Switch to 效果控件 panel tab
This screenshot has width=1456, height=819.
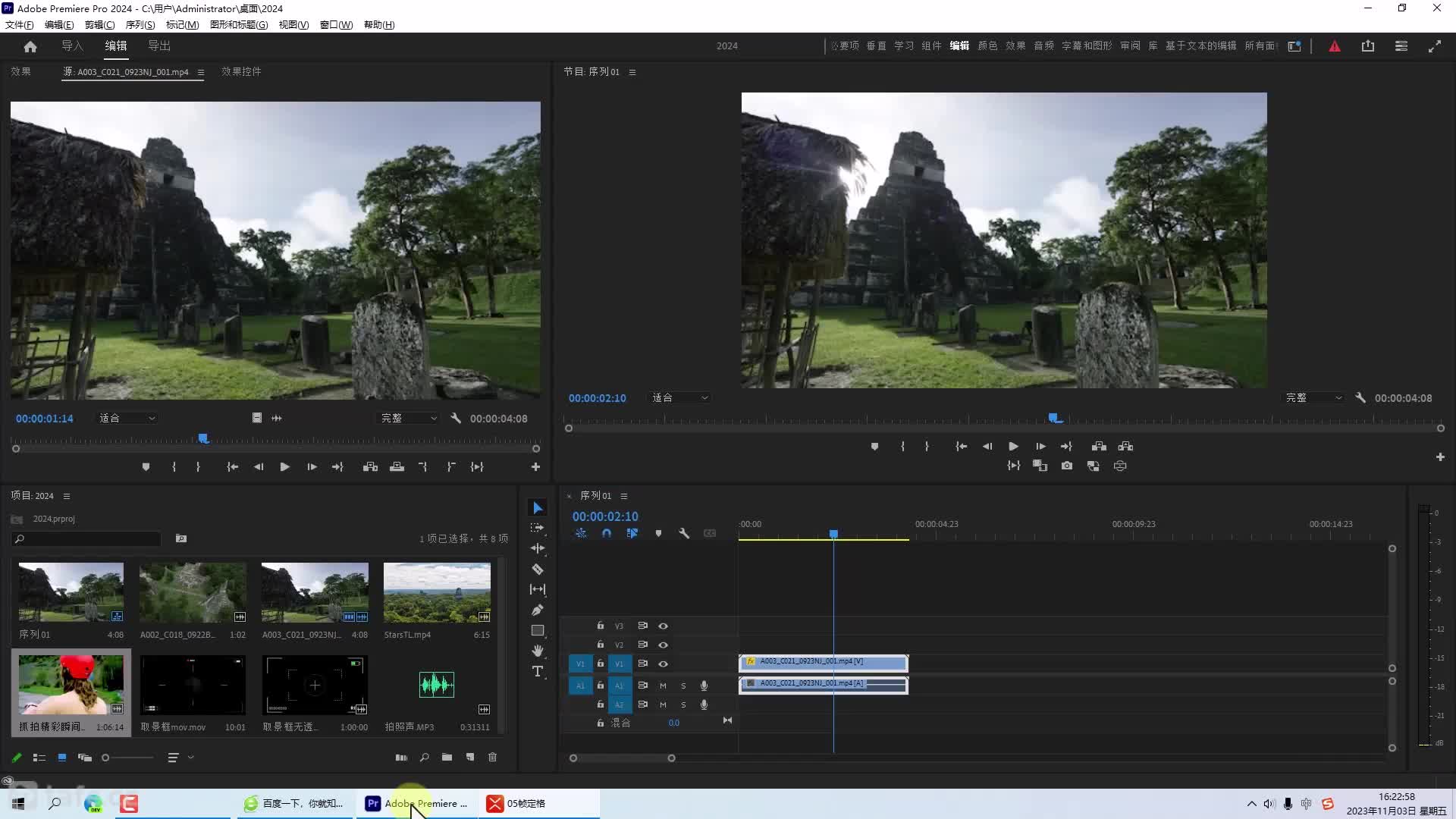coord(241,72)
